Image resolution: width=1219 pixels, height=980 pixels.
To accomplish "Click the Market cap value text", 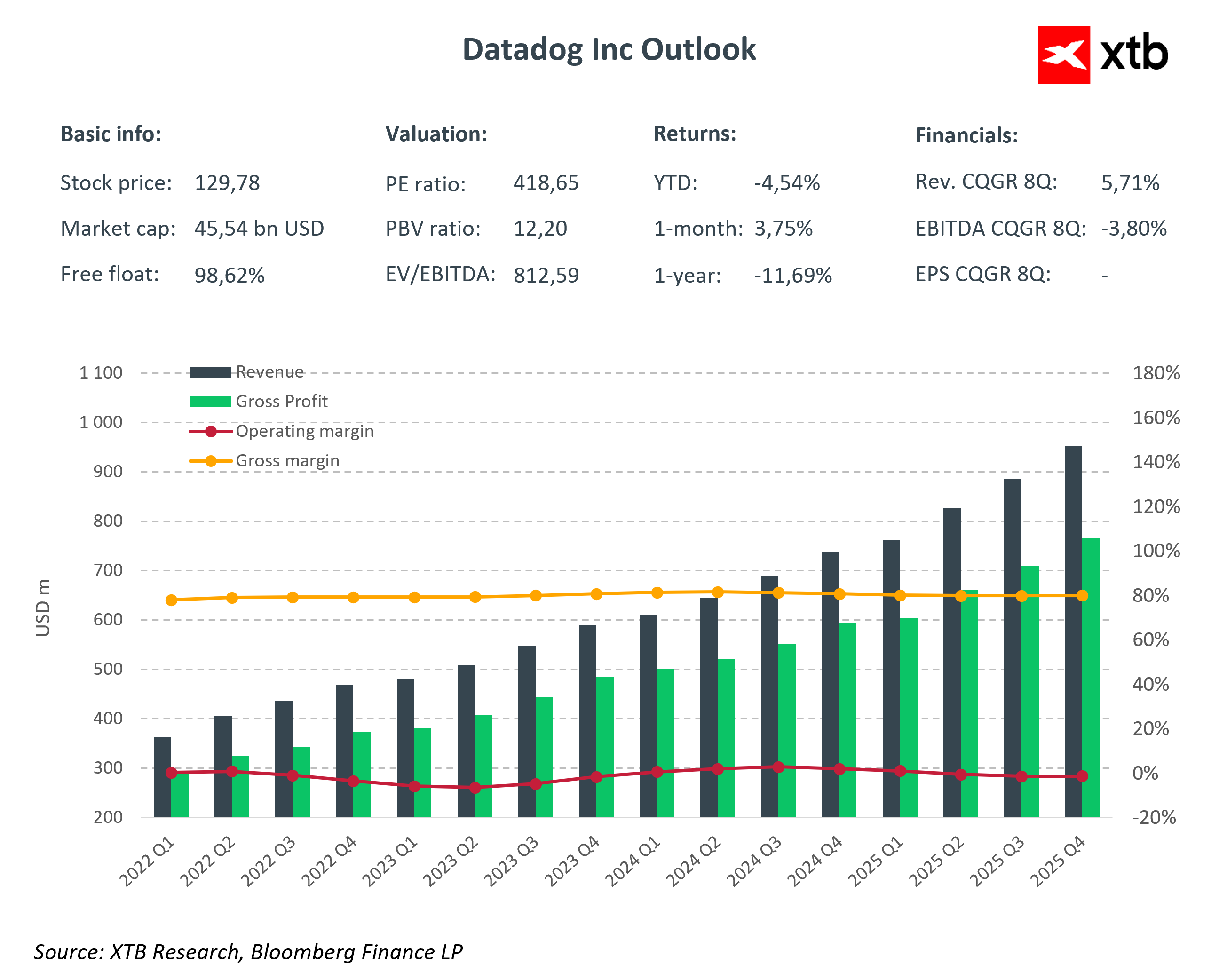I will (259, 229).
